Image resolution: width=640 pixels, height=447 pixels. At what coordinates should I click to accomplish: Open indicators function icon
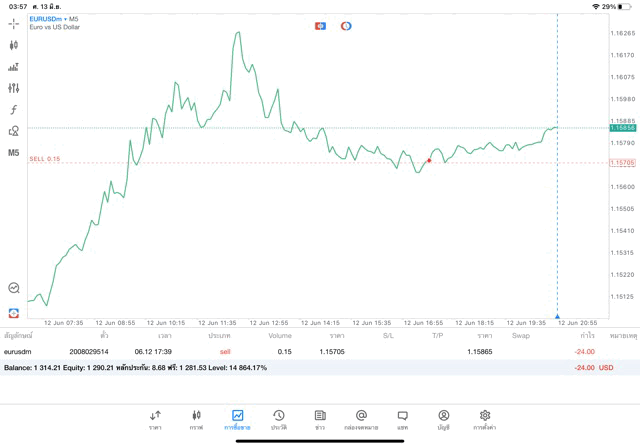13,110
